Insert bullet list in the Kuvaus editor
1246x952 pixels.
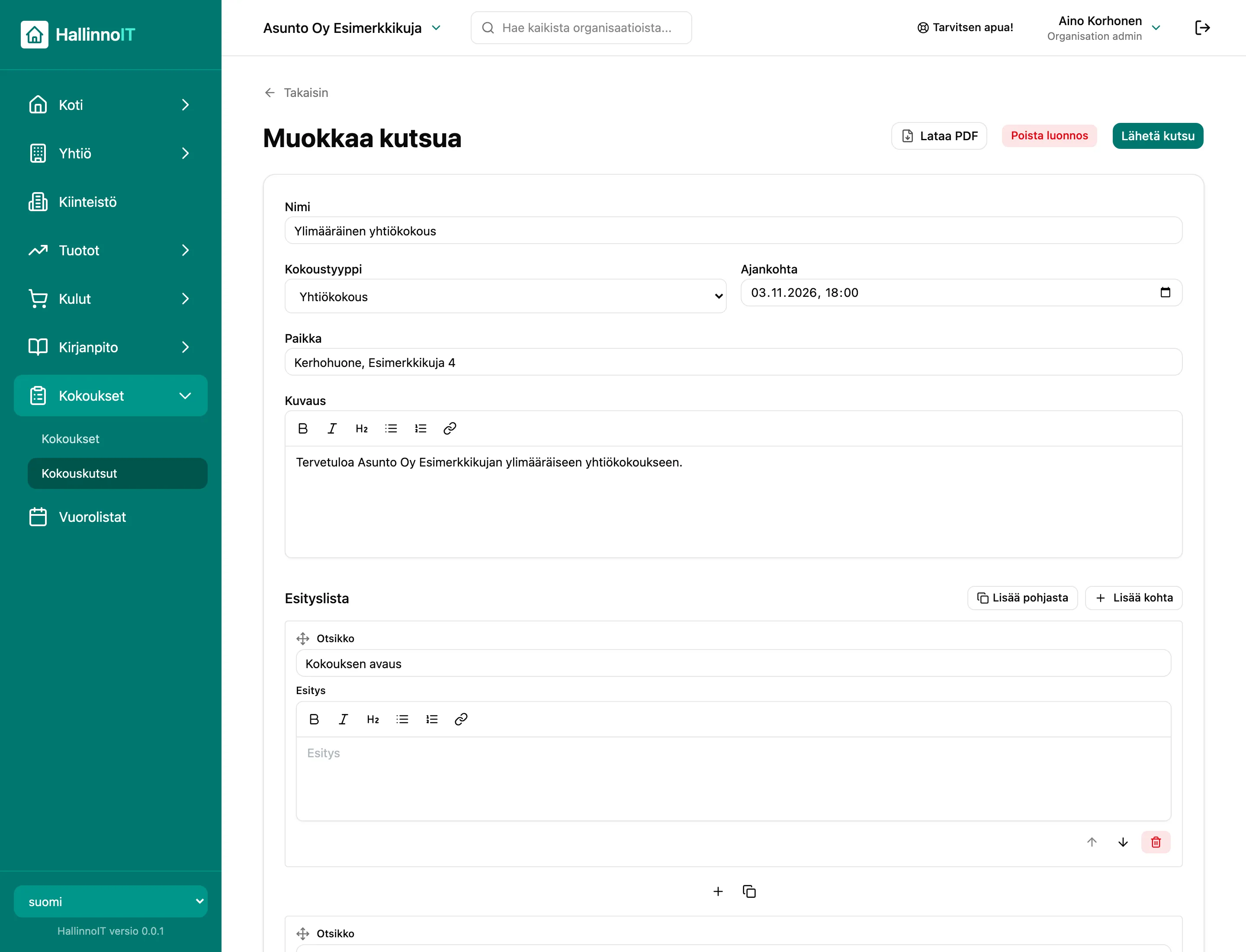pos(391,428)
